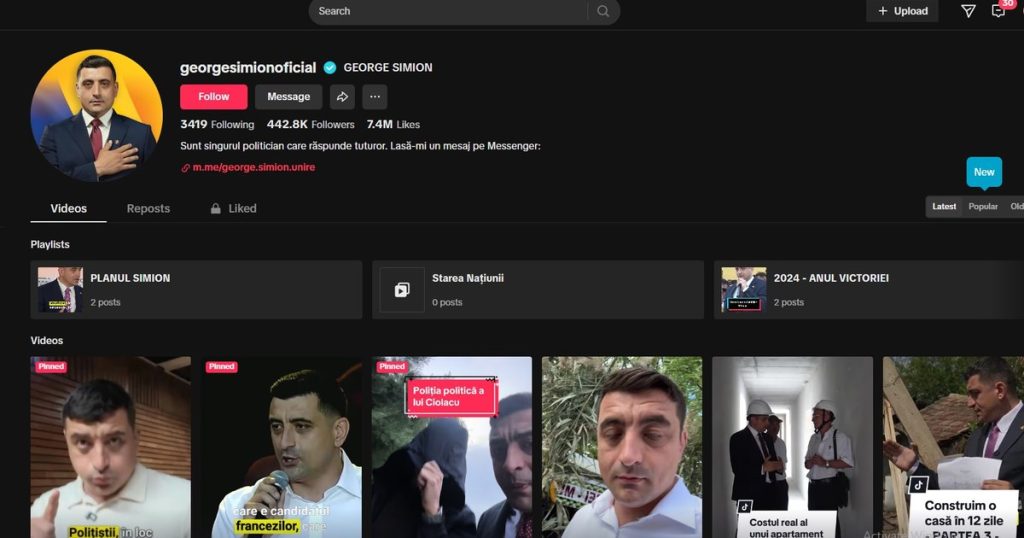Switch to the Reposts tab
The height and width of the screenshot is (538, 1024).
click(x=148, y=208)
